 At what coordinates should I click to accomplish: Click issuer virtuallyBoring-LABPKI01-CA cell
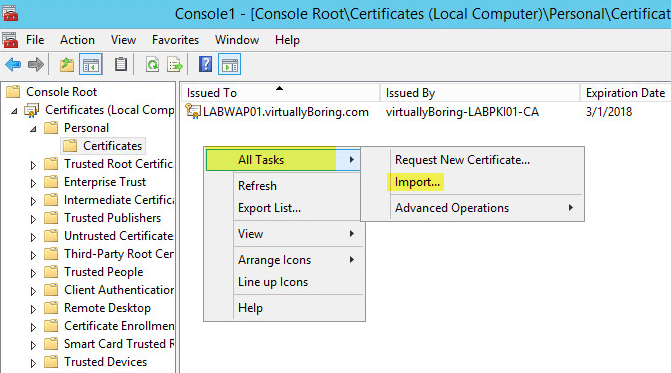point(462,112)
